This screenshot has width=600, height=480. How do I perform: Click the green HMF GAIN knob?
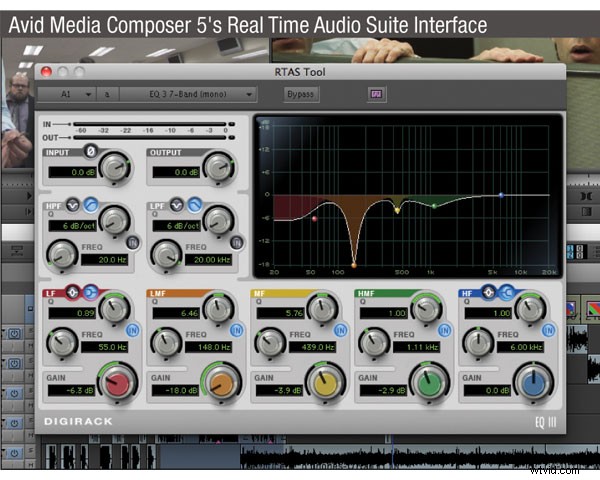[430, 383]
